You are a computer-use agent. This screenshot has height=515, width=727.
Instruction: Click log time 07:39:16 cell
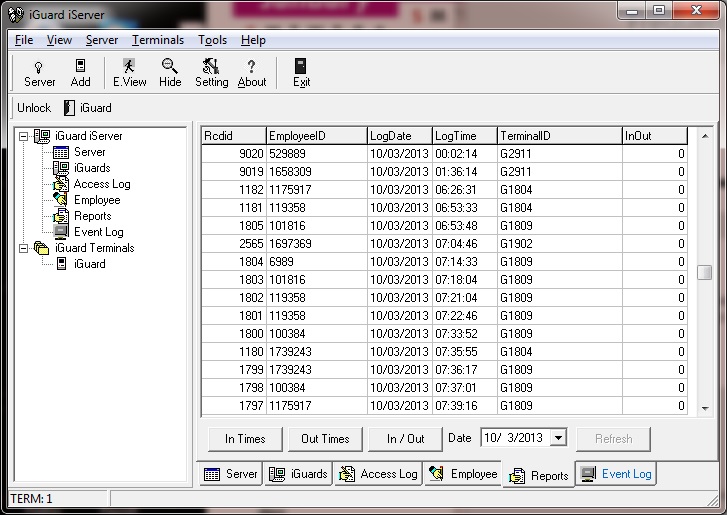(465, 406)
